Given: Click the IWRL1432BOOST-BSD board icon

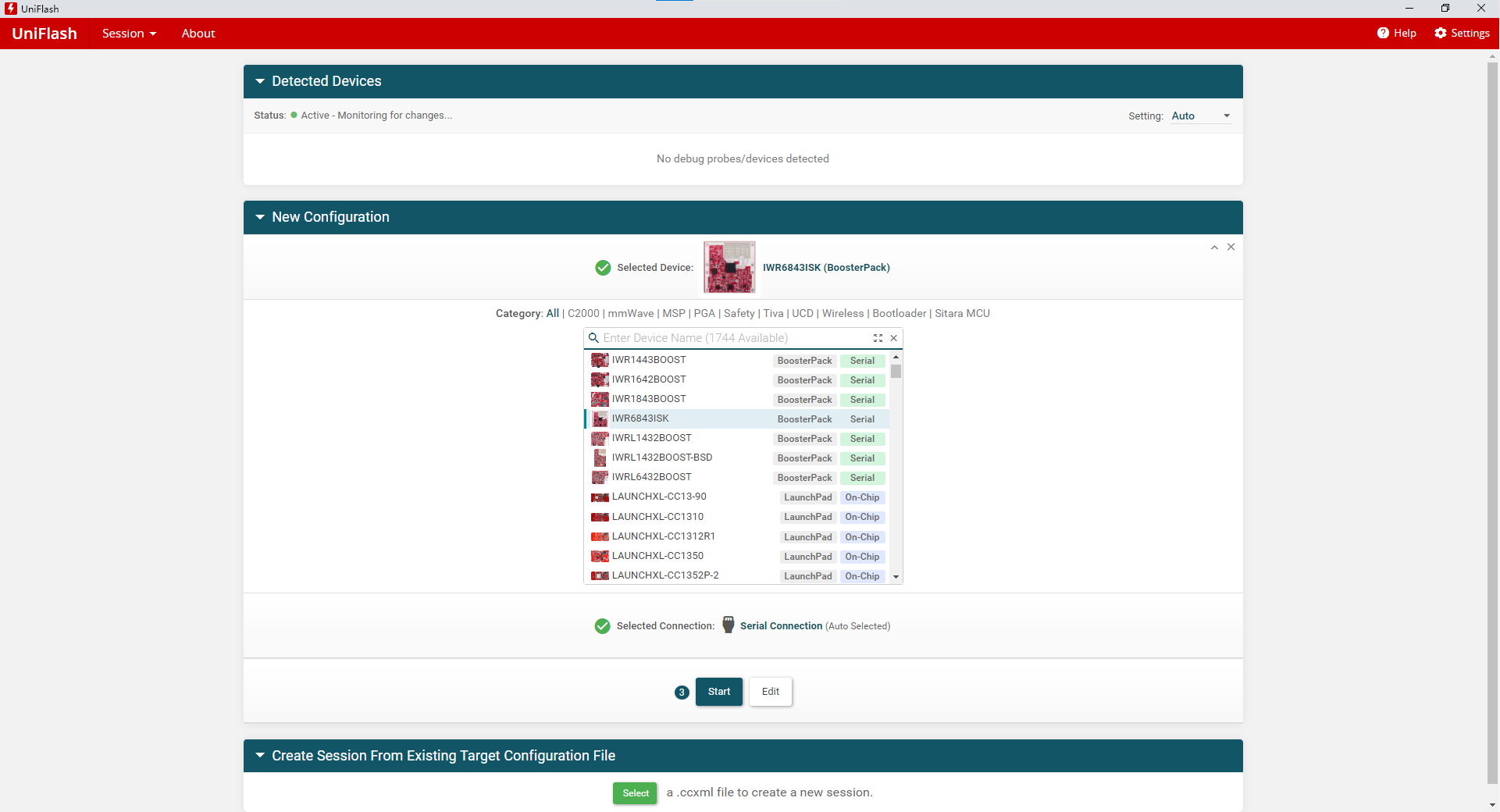Looking at the screenshot, I should 600,458.
